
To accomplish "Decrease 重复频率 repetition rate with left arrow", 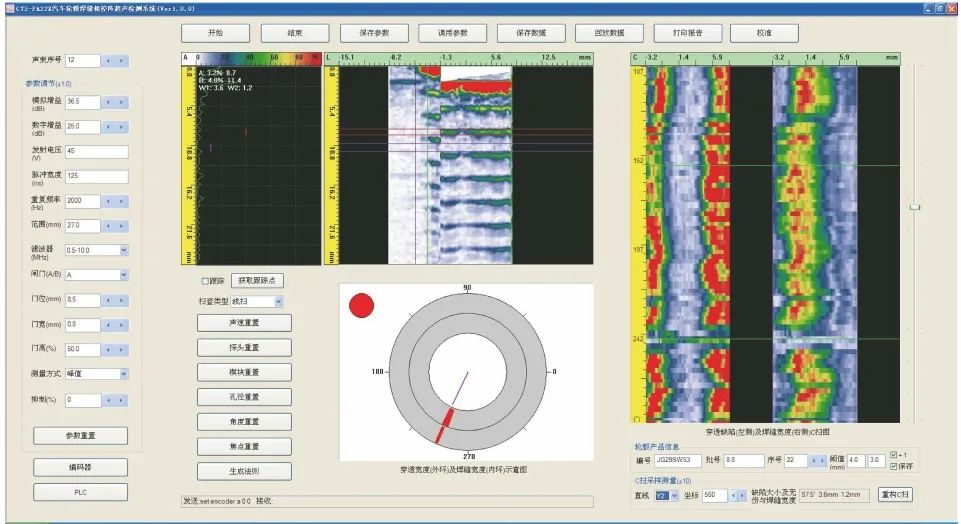I will (108, 201).
